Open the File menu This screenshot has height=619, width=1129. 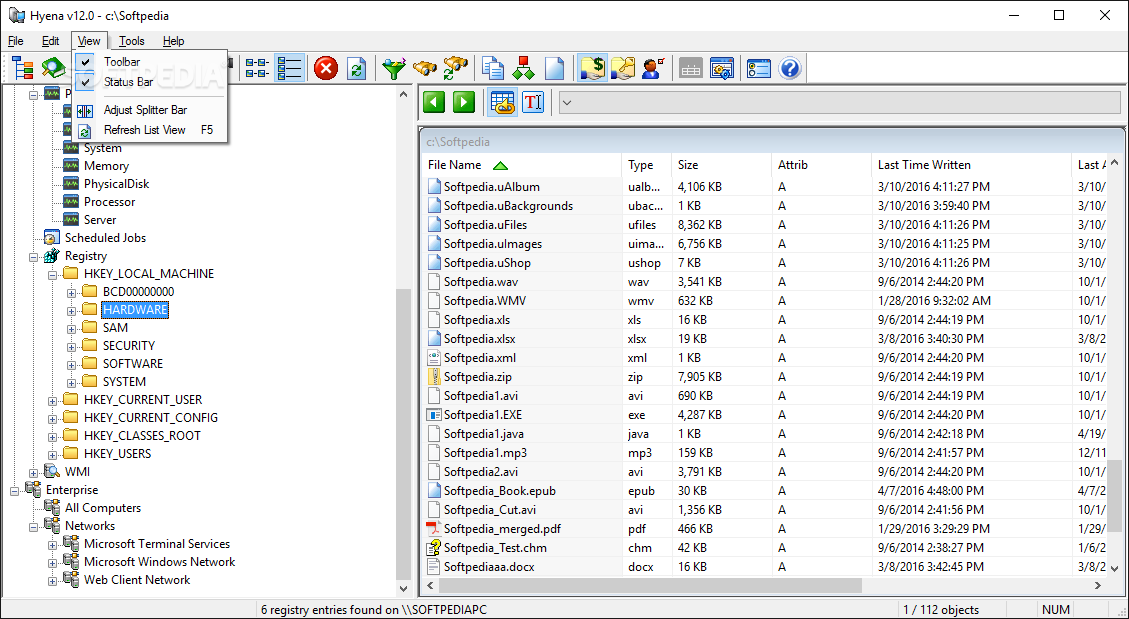point(16,41)
